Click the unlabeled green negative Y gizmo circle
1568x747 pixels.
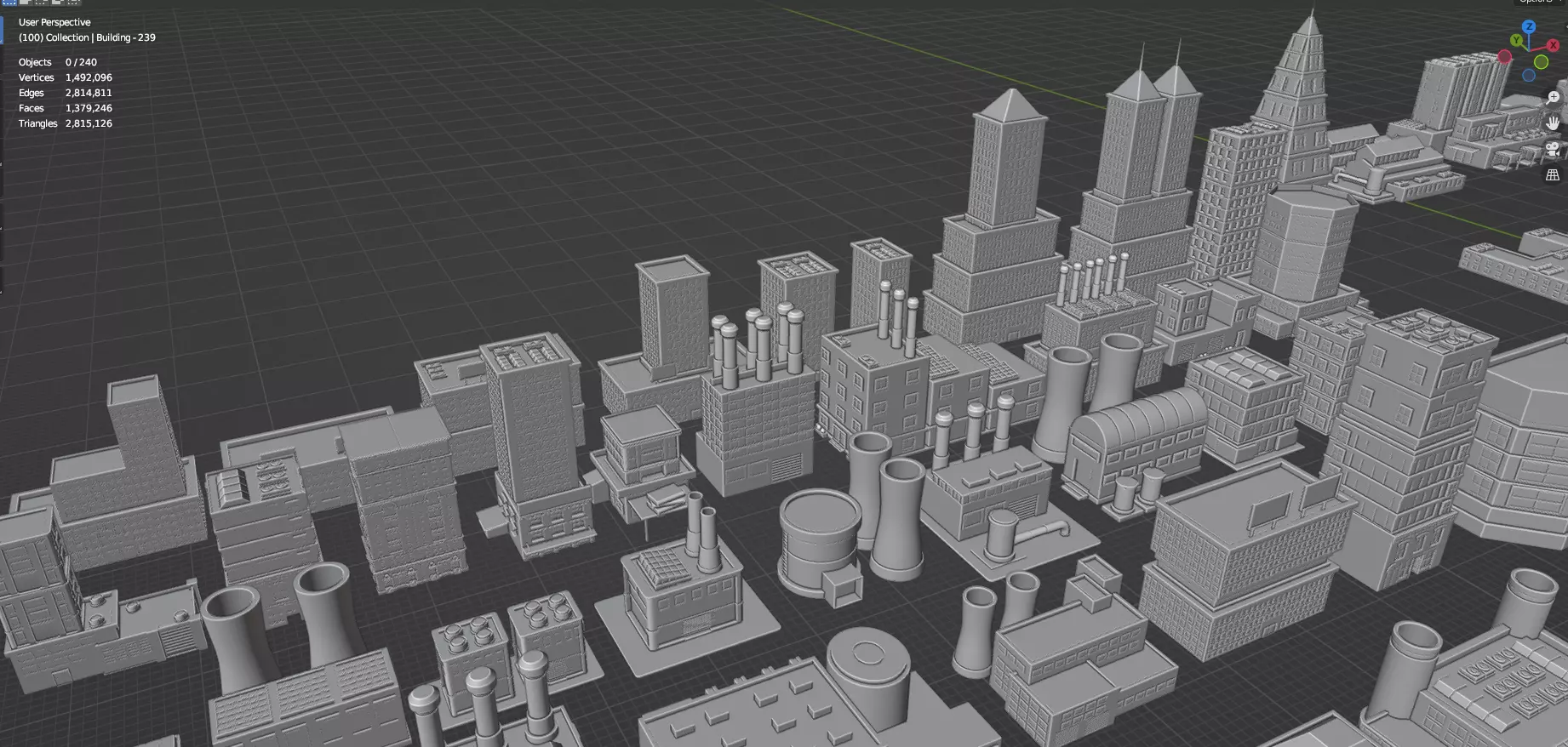[1541, 62]
